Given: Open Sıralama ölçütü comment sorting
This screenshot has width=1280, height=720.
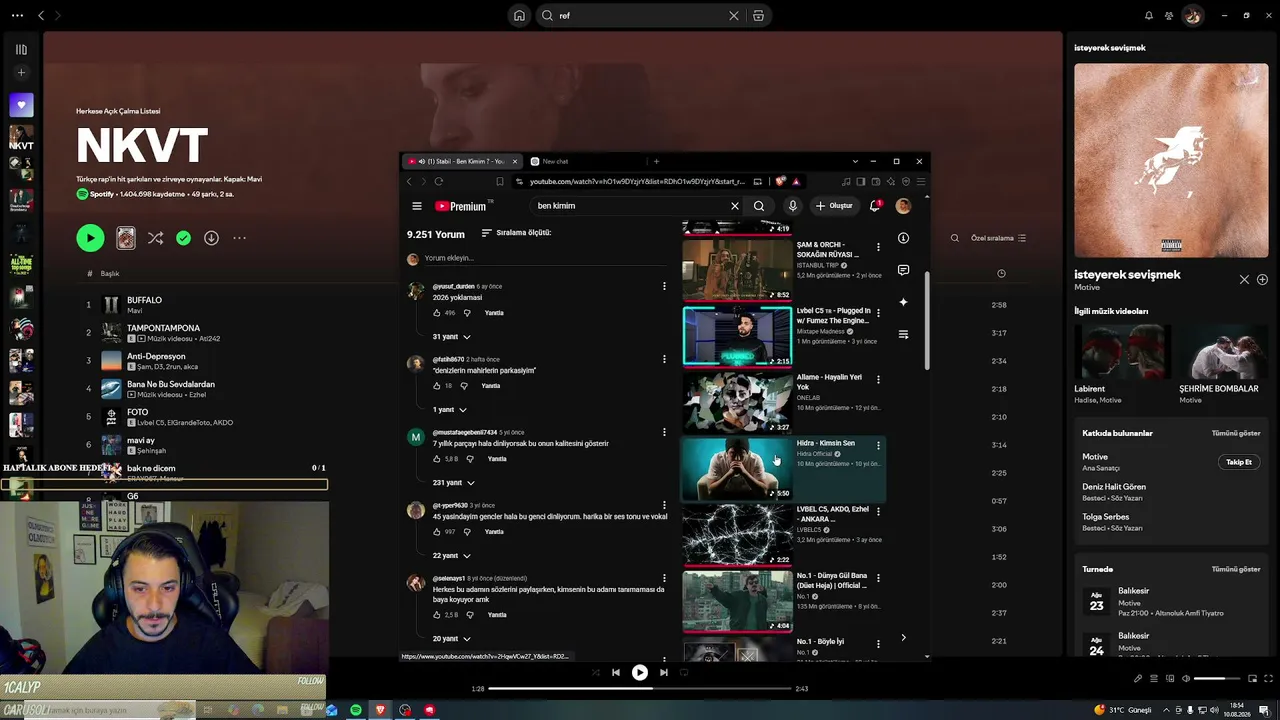Looking at the screenshot, I should 516,233.
